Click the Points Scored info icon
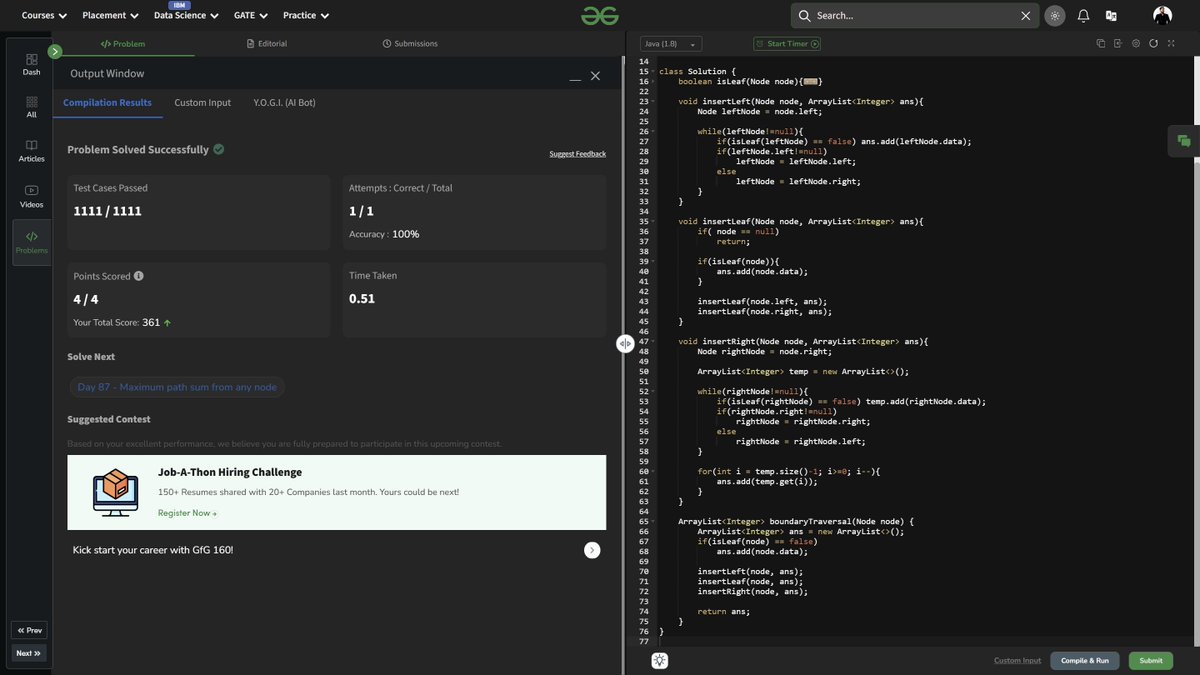This screenshot has width=1200, height=675. [x=139, y=276]
